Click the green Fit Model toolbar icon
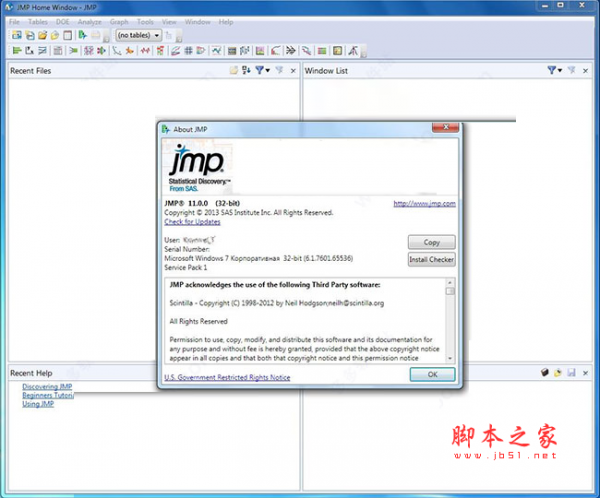The width and height of the screenshot is (600, 498). 73,51
